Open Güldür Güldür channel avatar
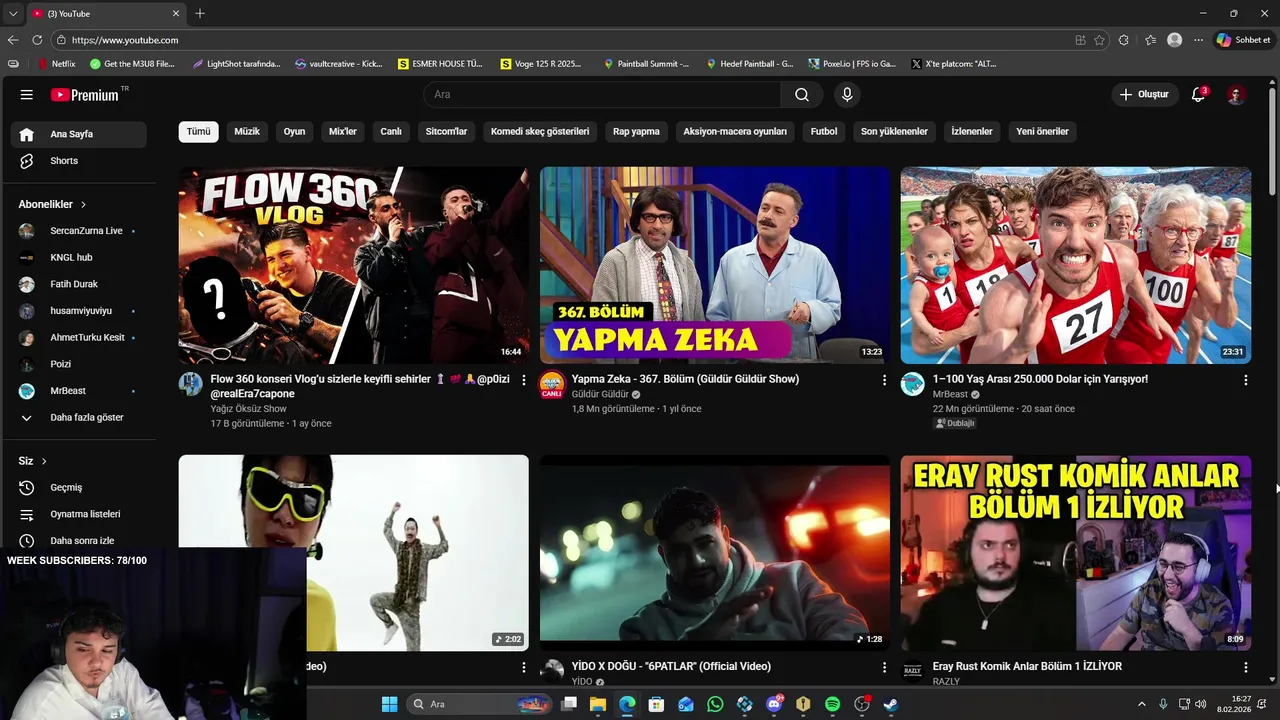1280x720 pixels. pos(552,385)
